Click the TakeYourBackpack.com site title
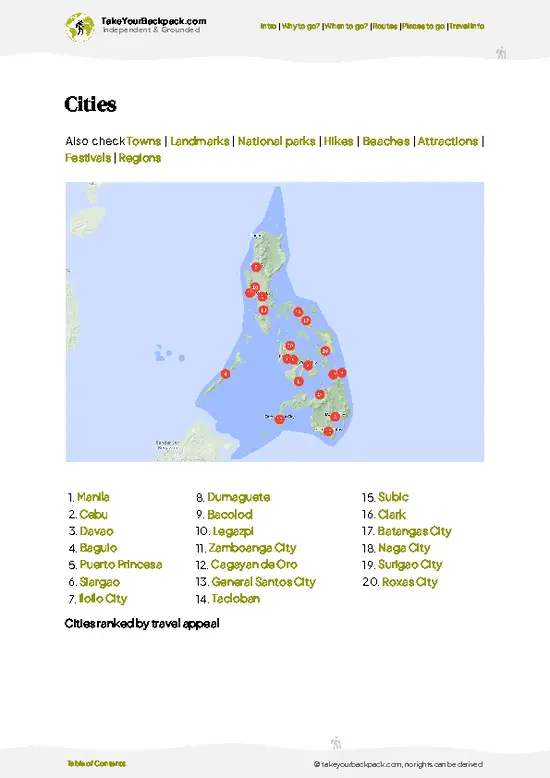Screen dimensions: 550x778 153,21
